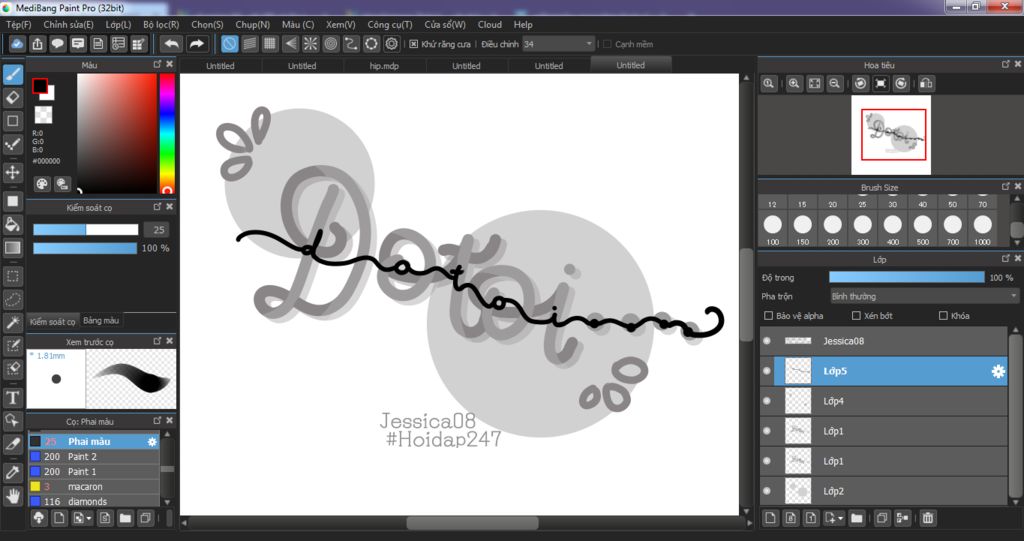Viewport: 1024px width, 541px height.
Task: Click the export share icon in toolbar
Action: pos(37,44)
